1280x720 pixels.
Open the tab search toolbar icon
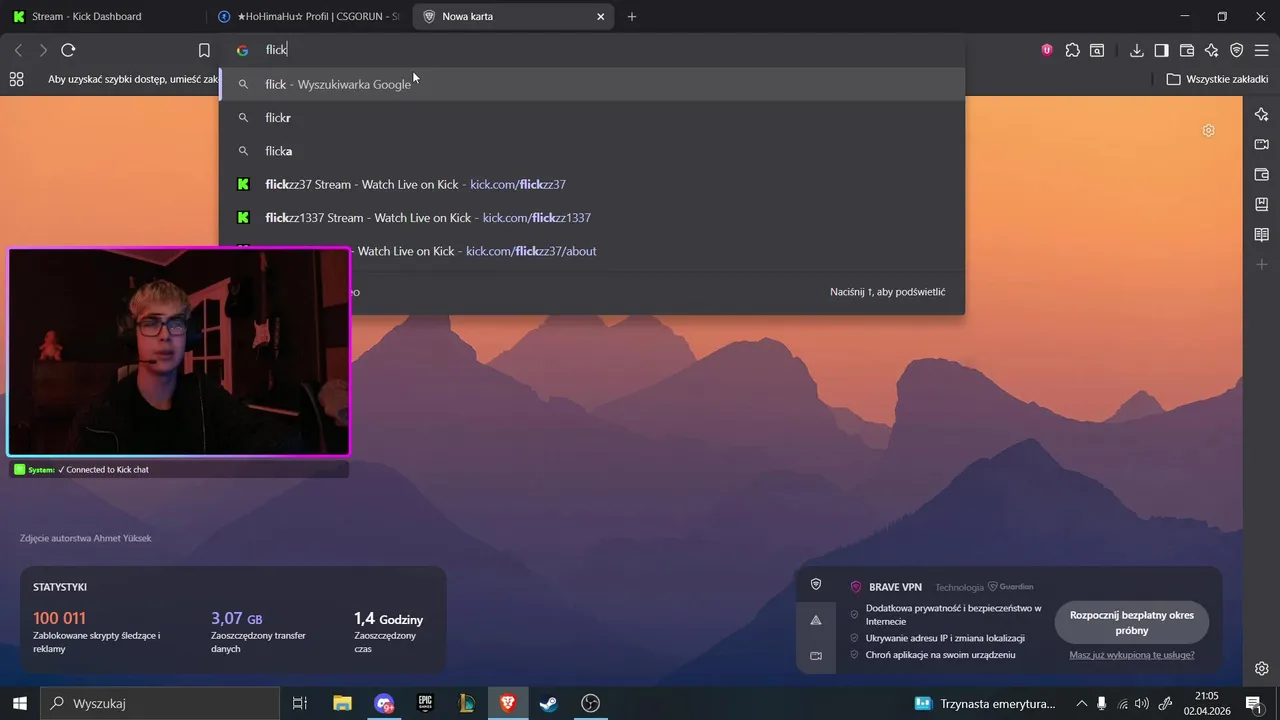tap(1097, 50)
